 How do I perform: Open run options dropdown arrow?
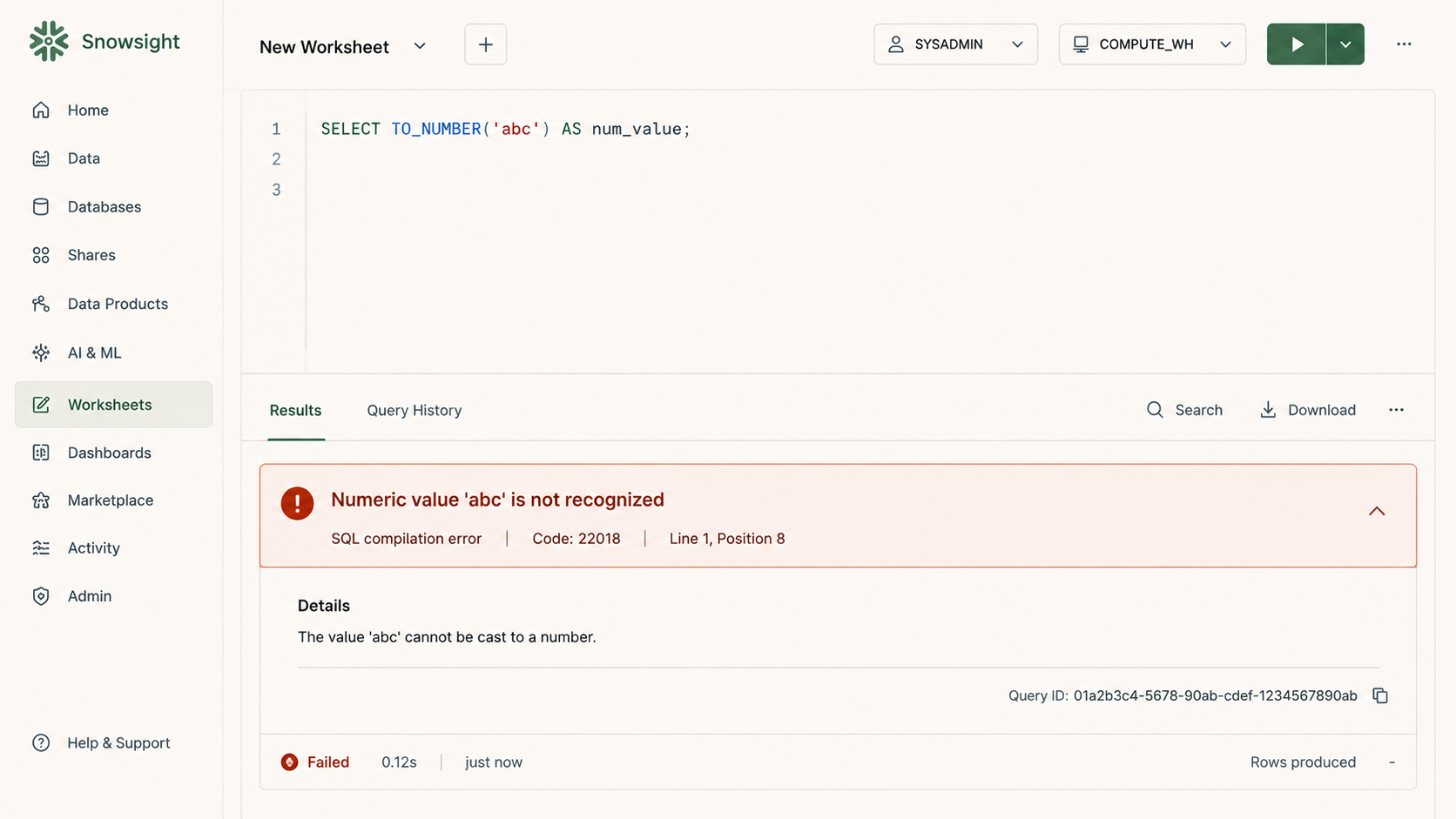[1345, 44]
